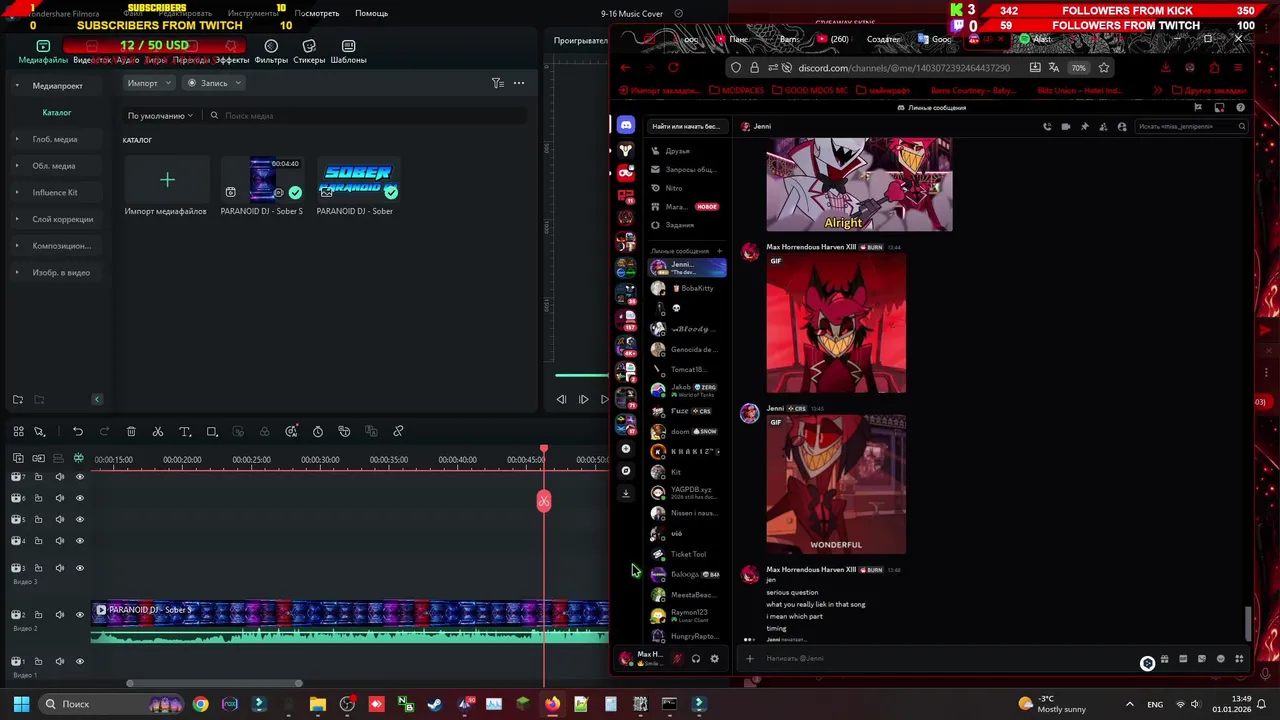Open the Медиафайлы tab in Filmora
Image resolution: width=1280 pixels, height=720 pixels.
coord(43,52)
